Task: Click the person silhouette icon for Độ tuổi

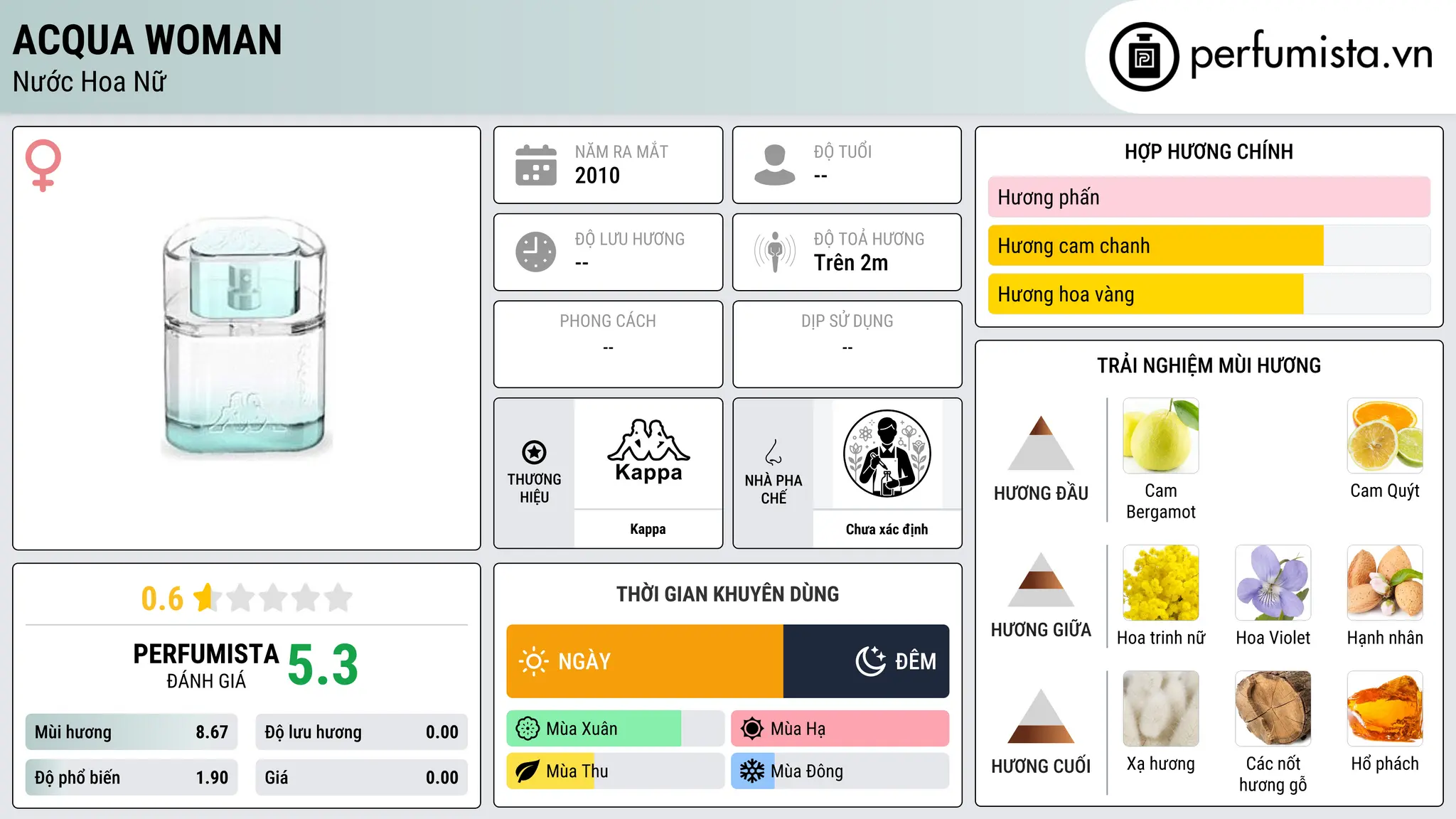Action: (774, 165)
